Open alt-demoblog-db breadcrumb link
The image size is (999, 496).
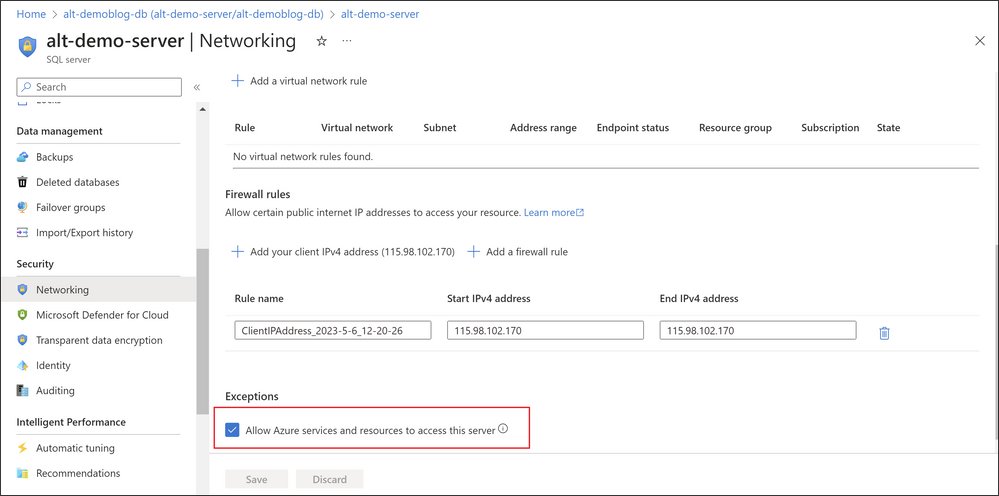(x=193, y=13)
